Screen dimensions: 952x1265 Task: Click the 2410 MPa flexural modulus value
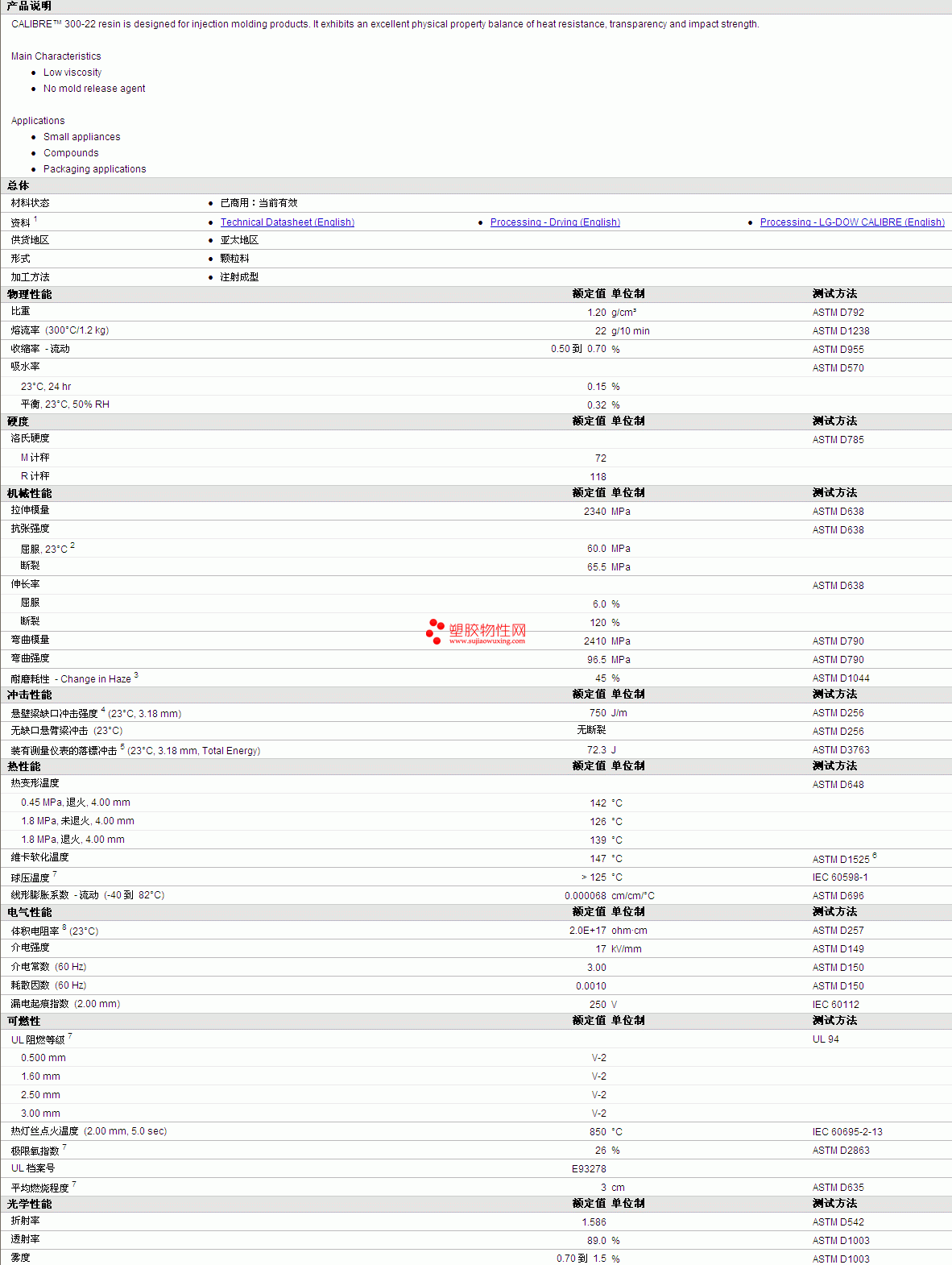click(607, 641)
